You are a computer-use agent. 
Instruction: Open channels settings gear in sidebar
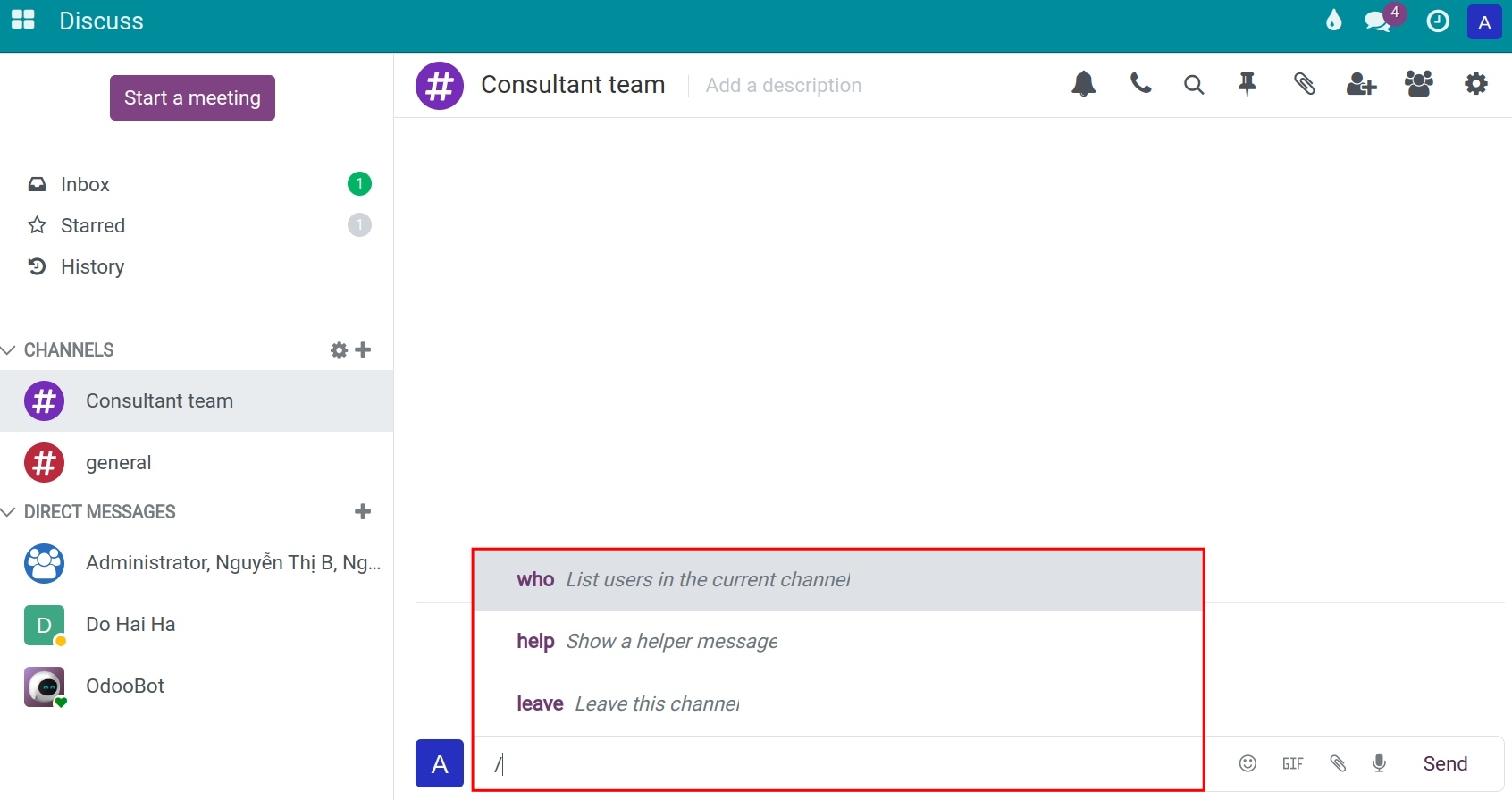(x=339, y=350)
